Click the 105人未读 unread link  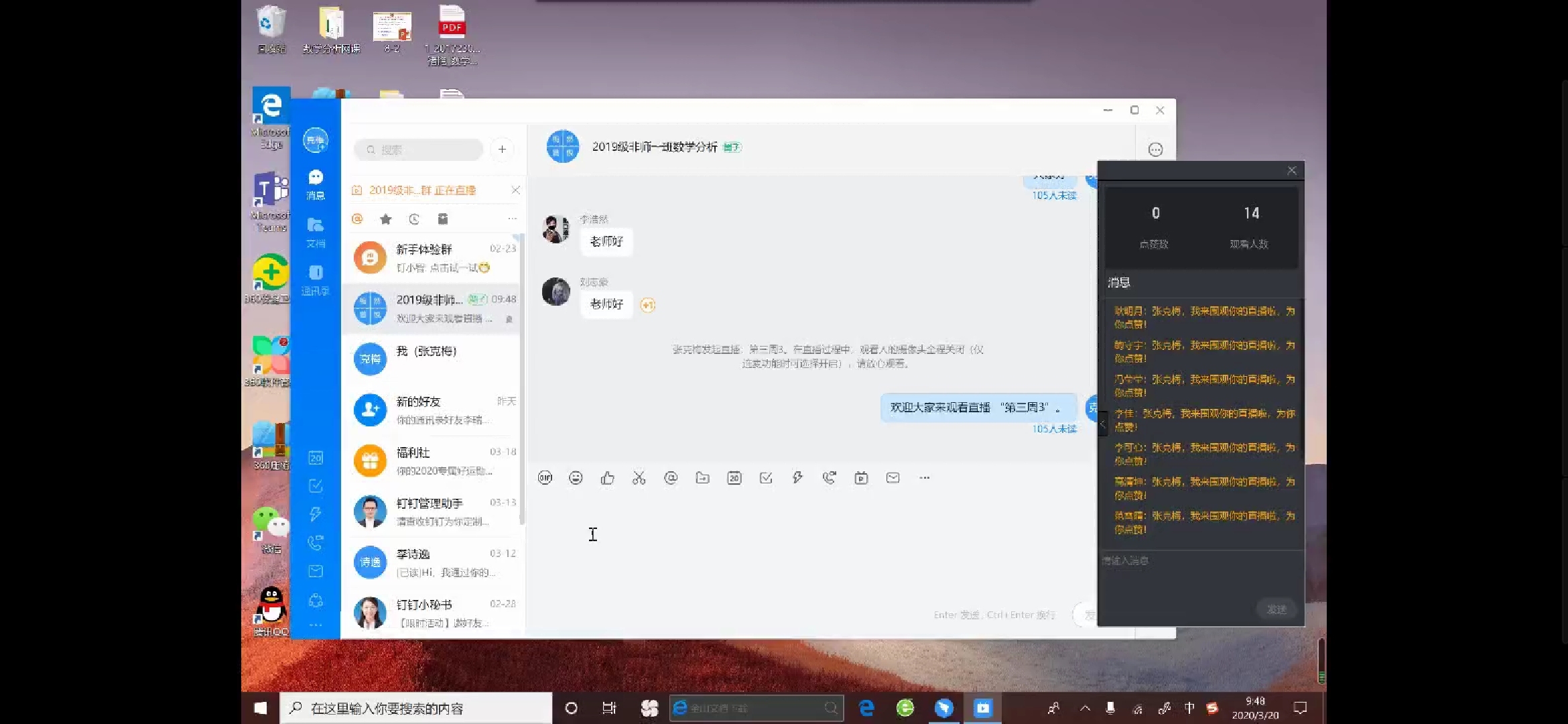1054,429
